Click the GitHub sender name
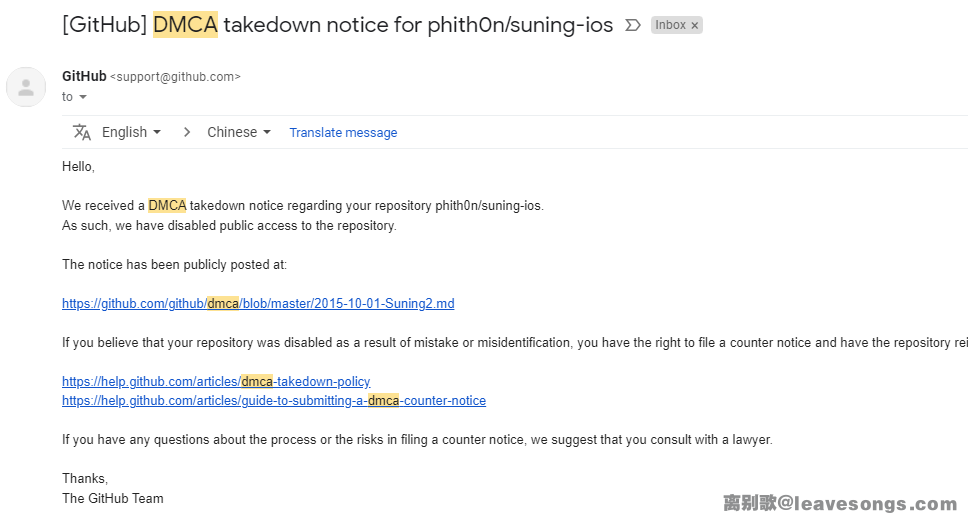The image size is (968, 524). pos(84,76)
